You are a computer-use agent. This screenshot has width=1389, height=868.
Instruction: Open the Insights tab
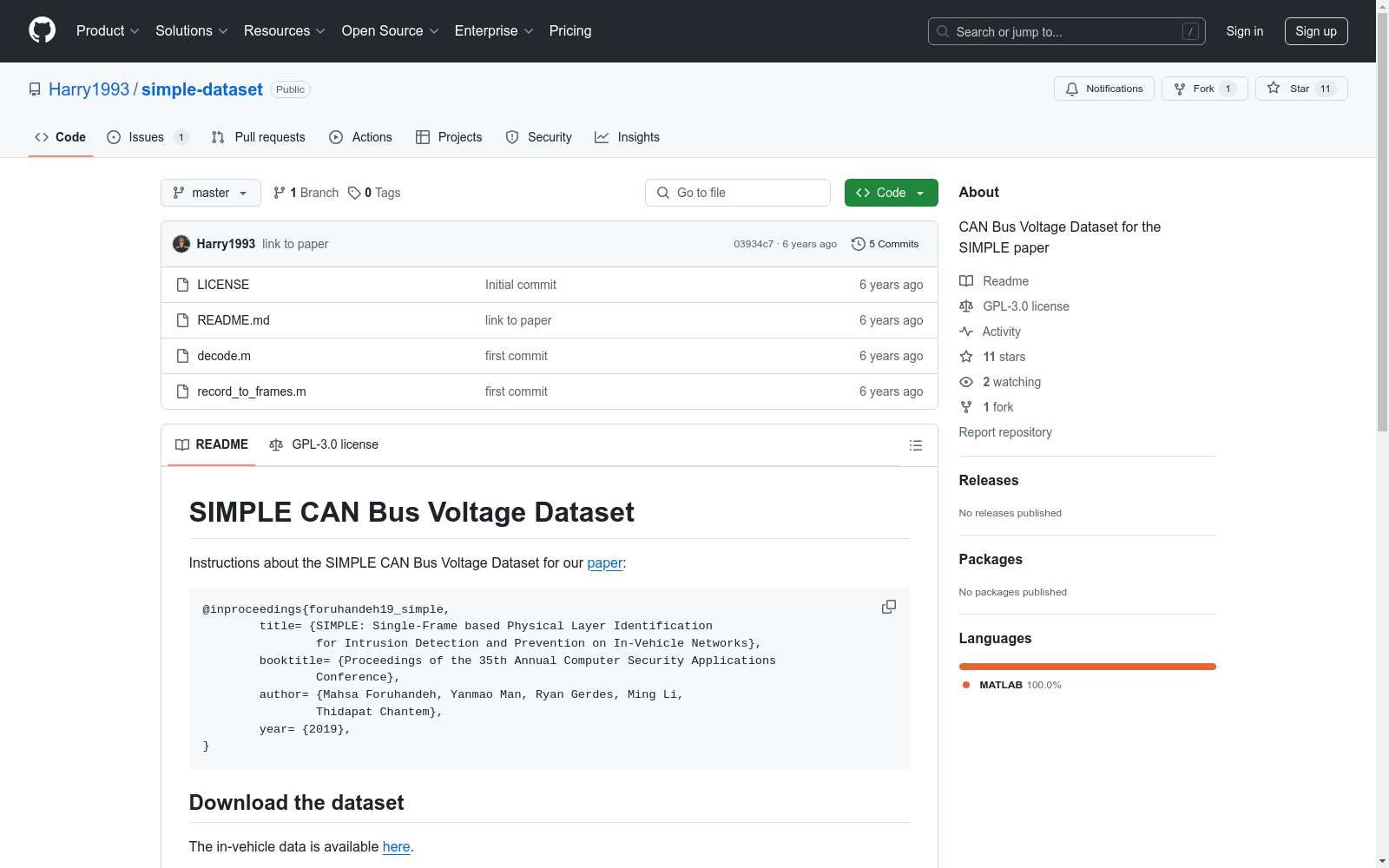point(627,137)
